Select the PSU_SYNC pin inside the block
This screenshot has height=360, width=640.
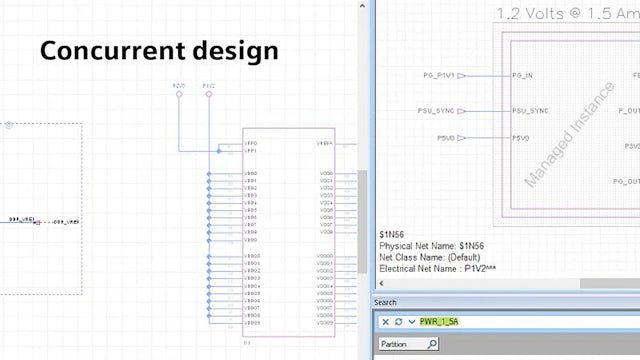[530, 111]
